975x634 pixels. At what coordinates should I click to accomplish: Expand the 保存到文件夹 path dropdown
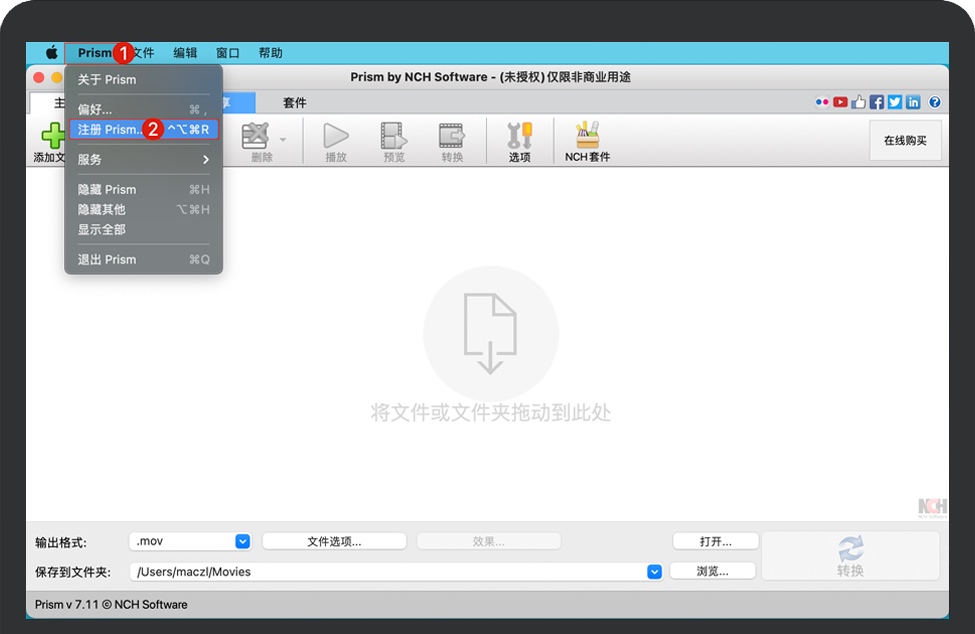tap(654, 571)
